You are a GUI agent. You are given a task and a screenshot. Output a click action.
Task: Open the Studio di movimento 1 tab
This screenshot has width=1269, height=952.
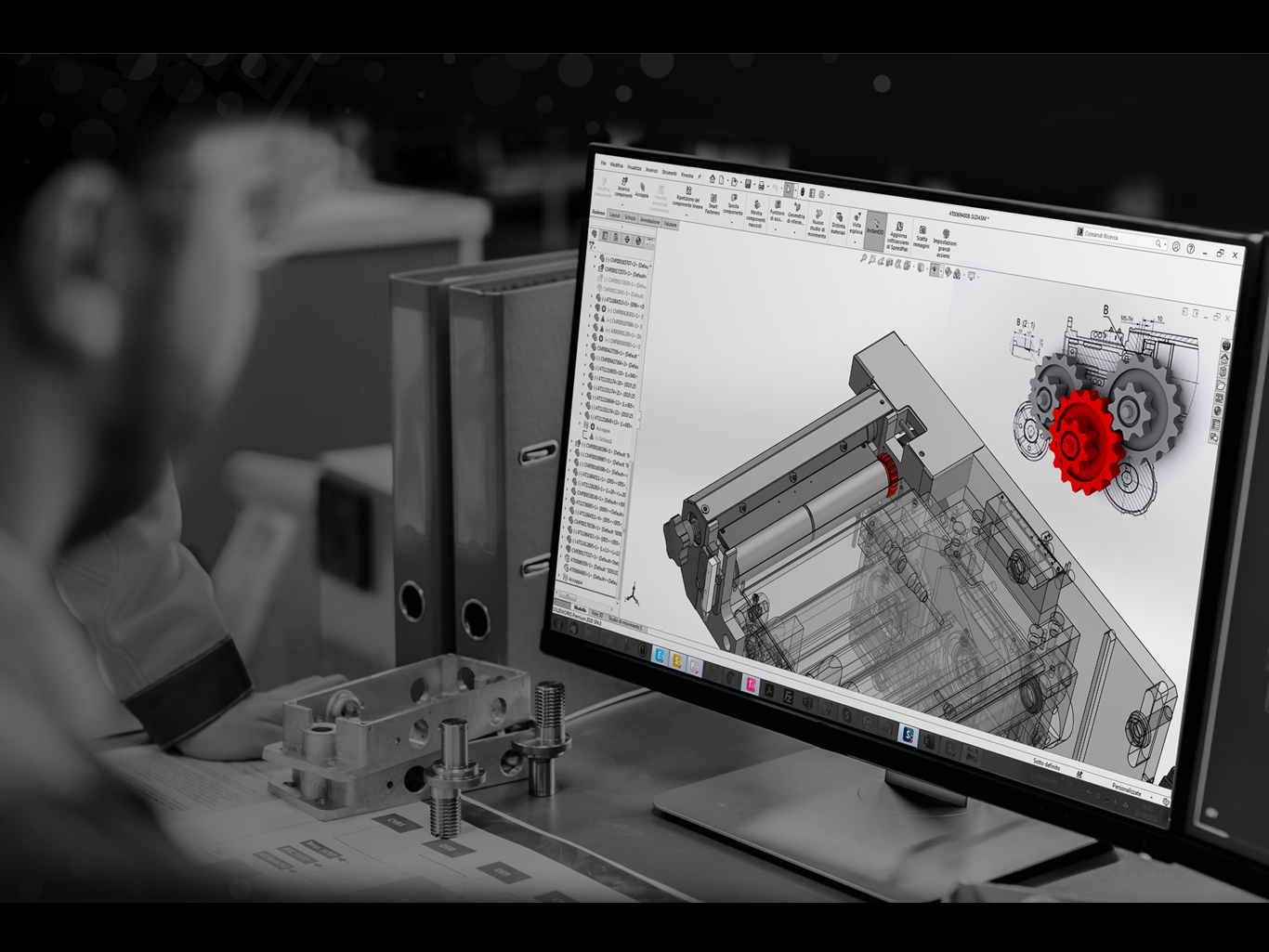624,623
